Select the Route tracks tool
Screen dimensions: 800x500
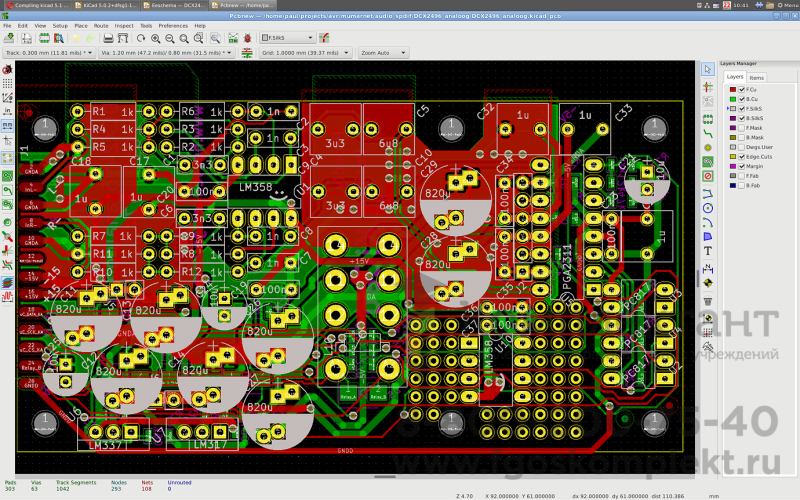coord(708,133)
